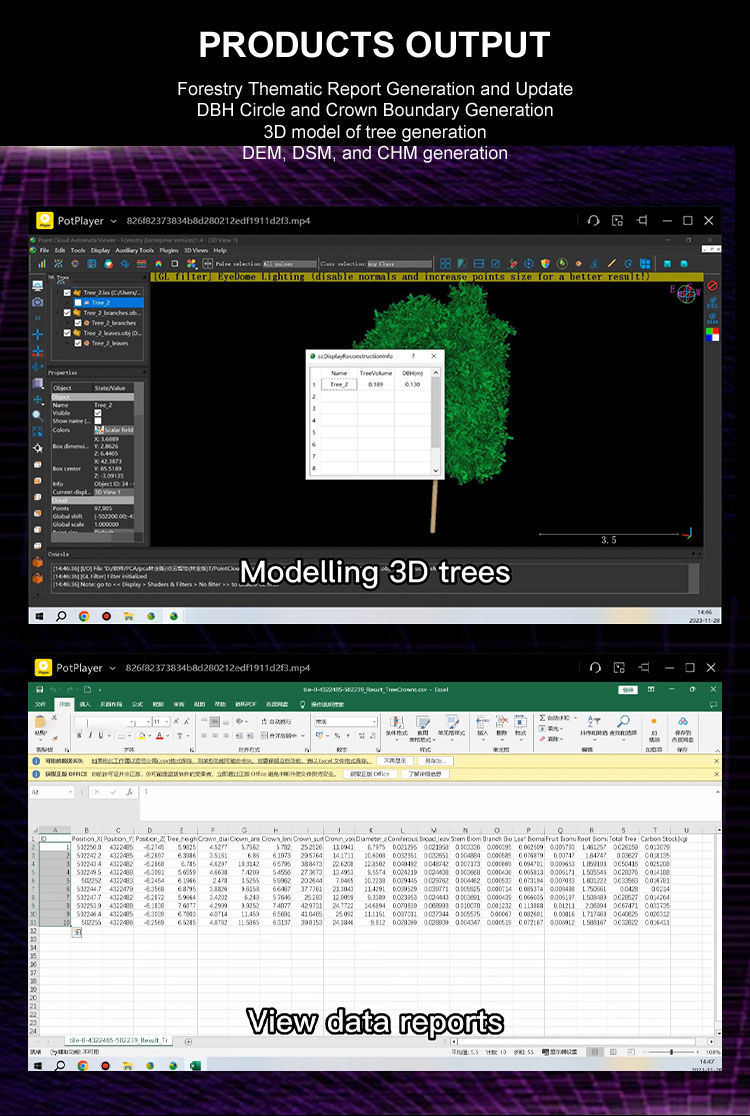Open the Pulse selection combo box
This screenshot has width=750, height=1116.
(x=288, y=263)
